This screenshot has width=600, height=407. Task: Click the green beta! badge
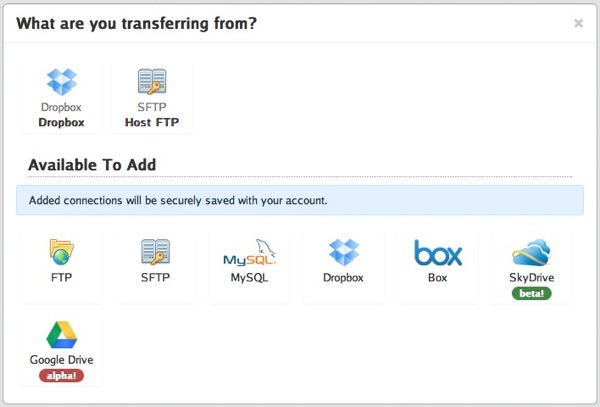[x=532, y=293]
